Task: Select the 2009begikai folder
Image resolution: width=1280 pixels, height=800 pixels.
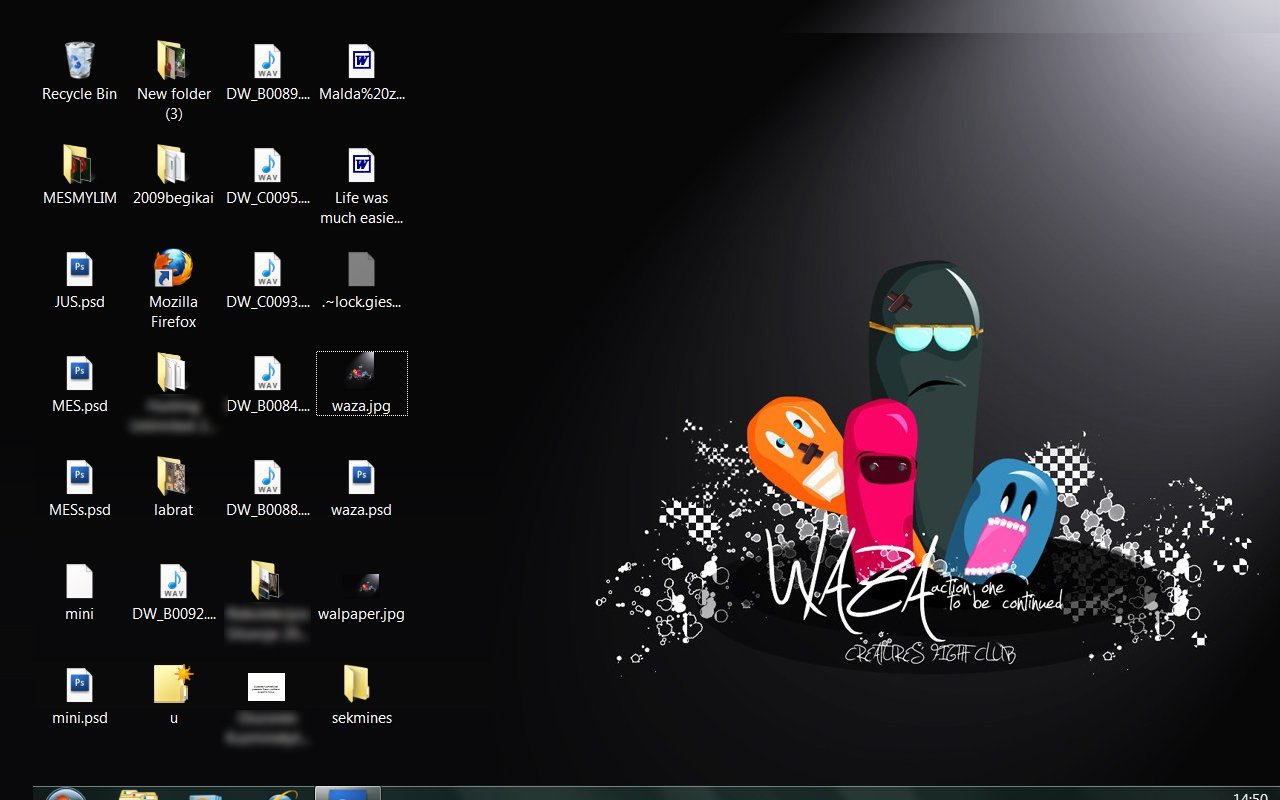Action: (173, 166)
